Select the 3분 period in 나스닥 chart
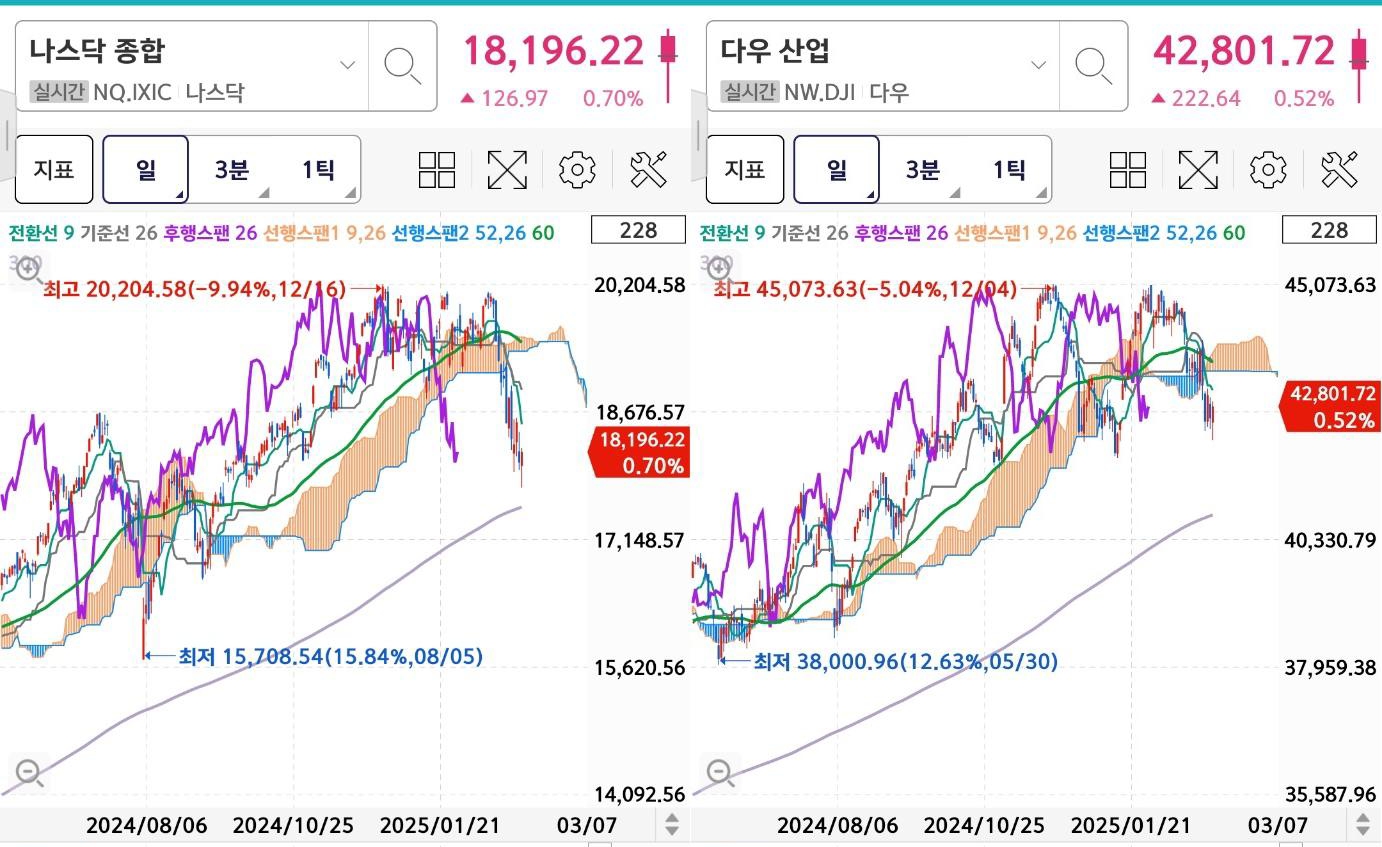This screenshot has width=1382, height=847. click(232, 169)
